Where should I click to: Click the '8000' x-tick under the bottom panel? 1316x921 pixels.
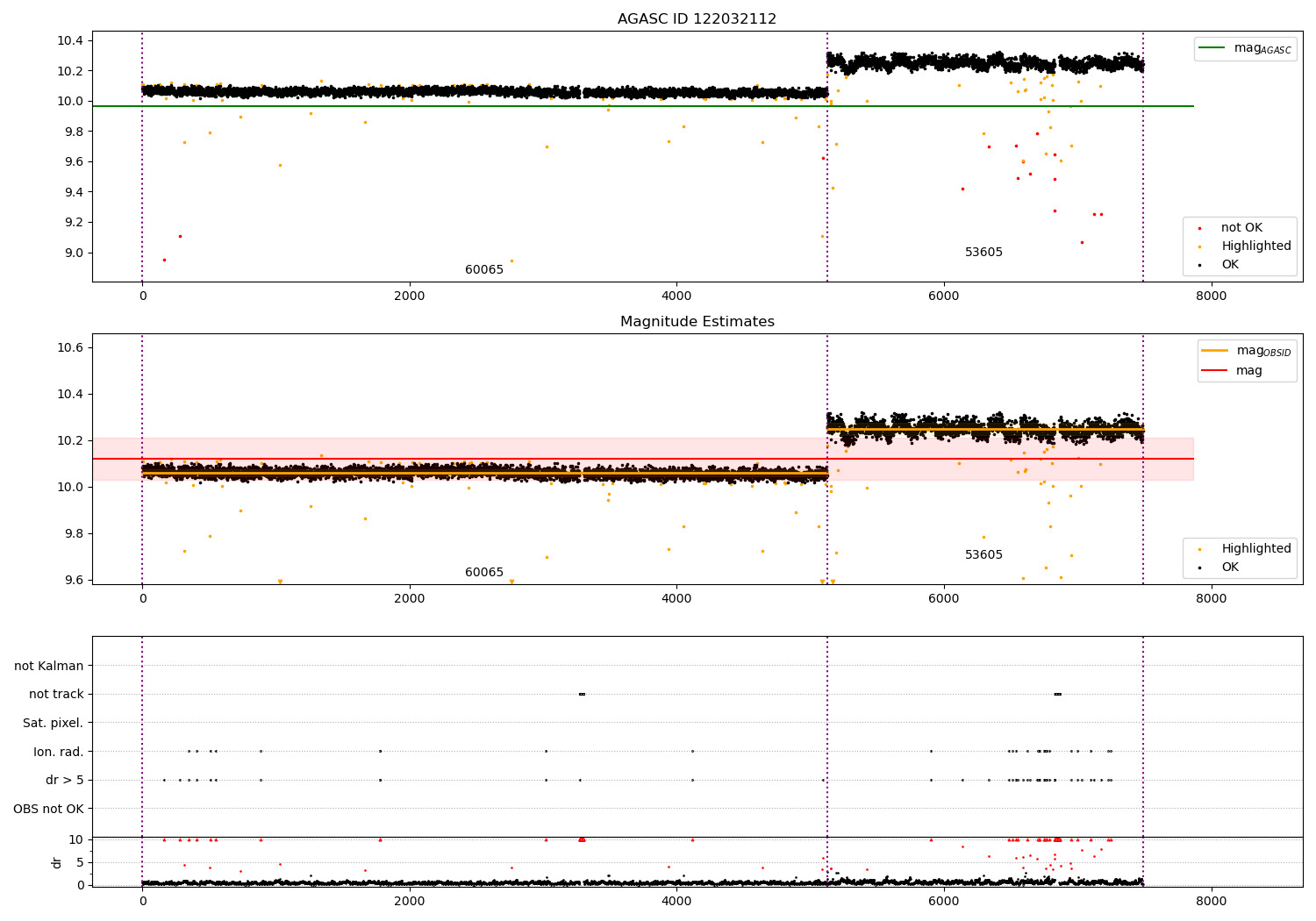coord(1212,902)
